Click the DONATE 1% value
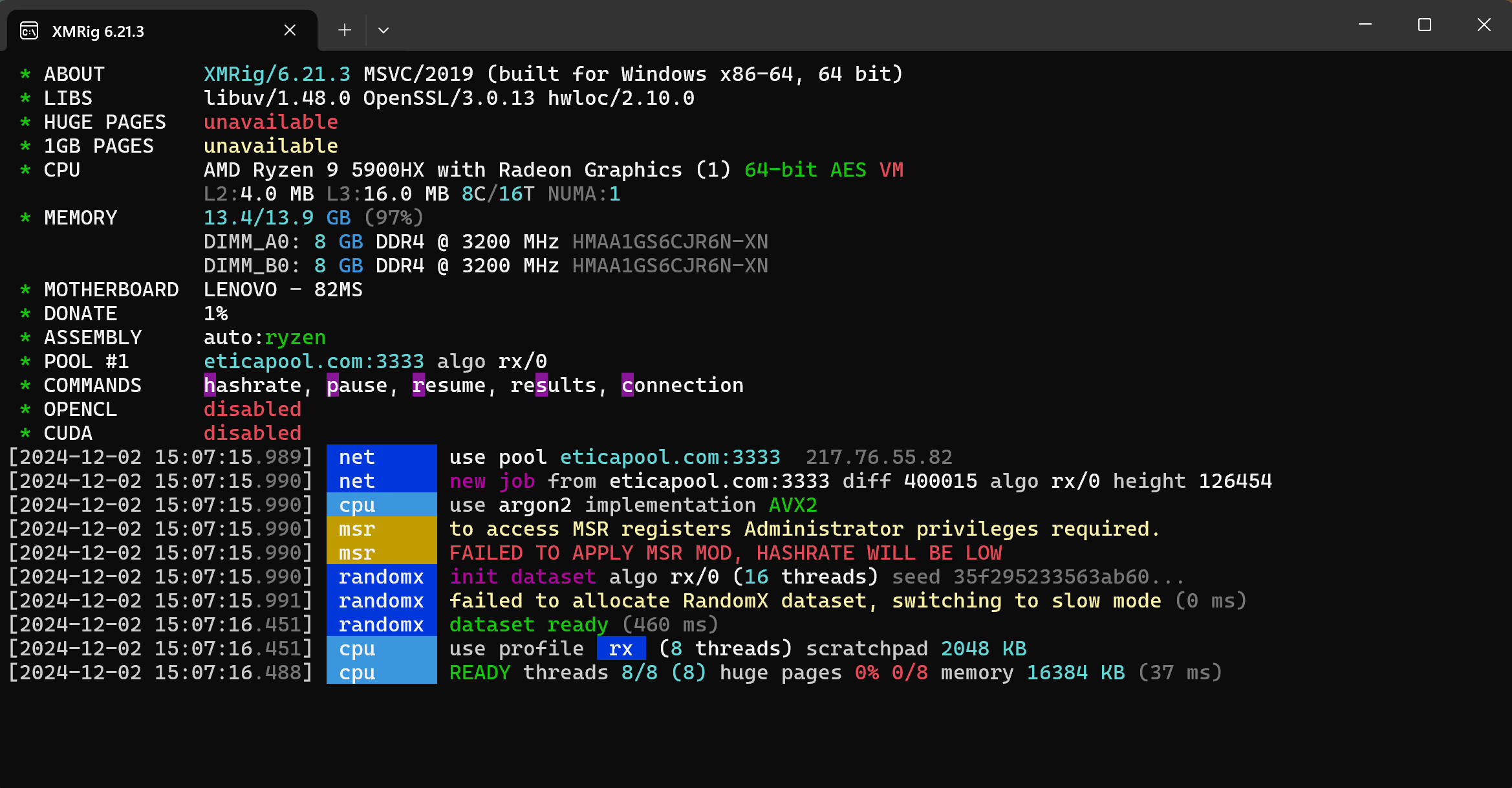 216,314
